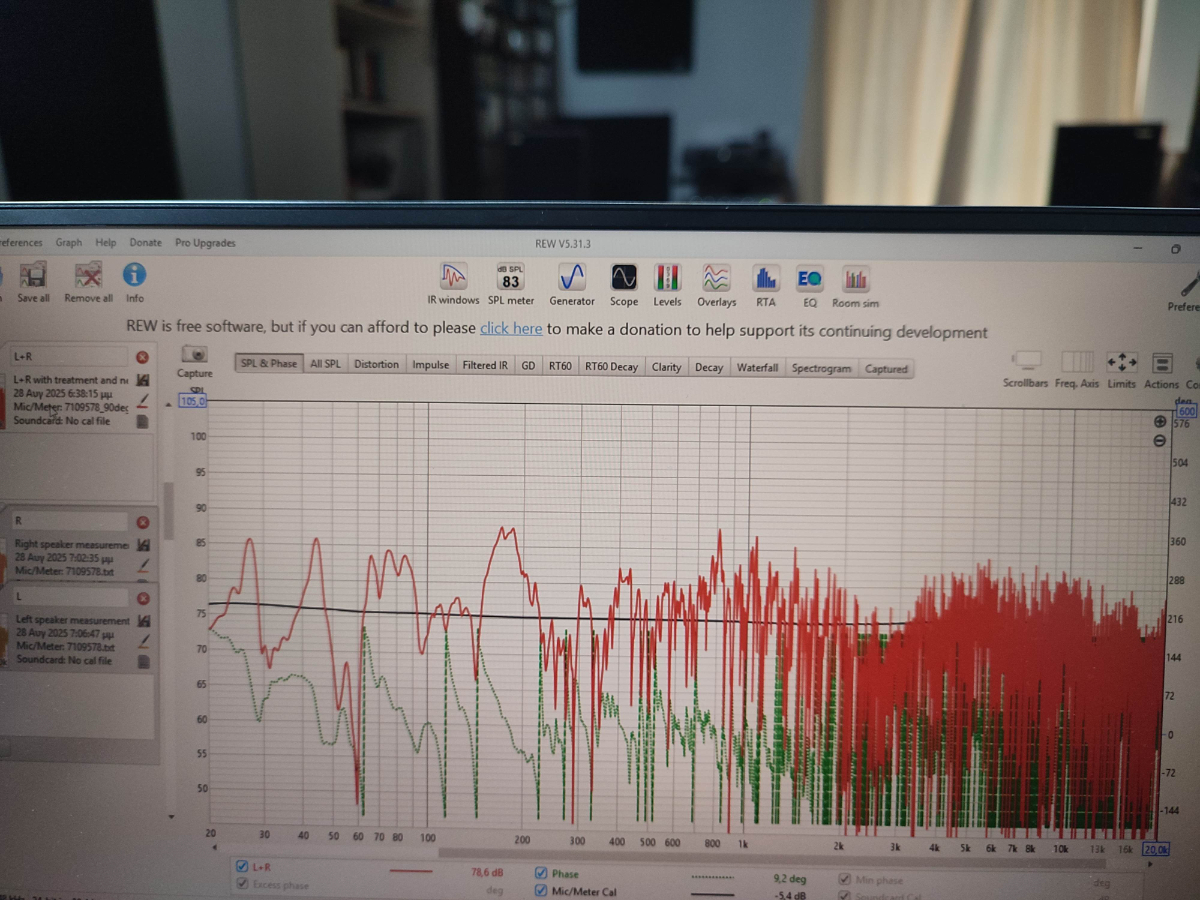Open the graph Limits panel
Viewport: 1200px width, 900px height.
[1121, 363]
